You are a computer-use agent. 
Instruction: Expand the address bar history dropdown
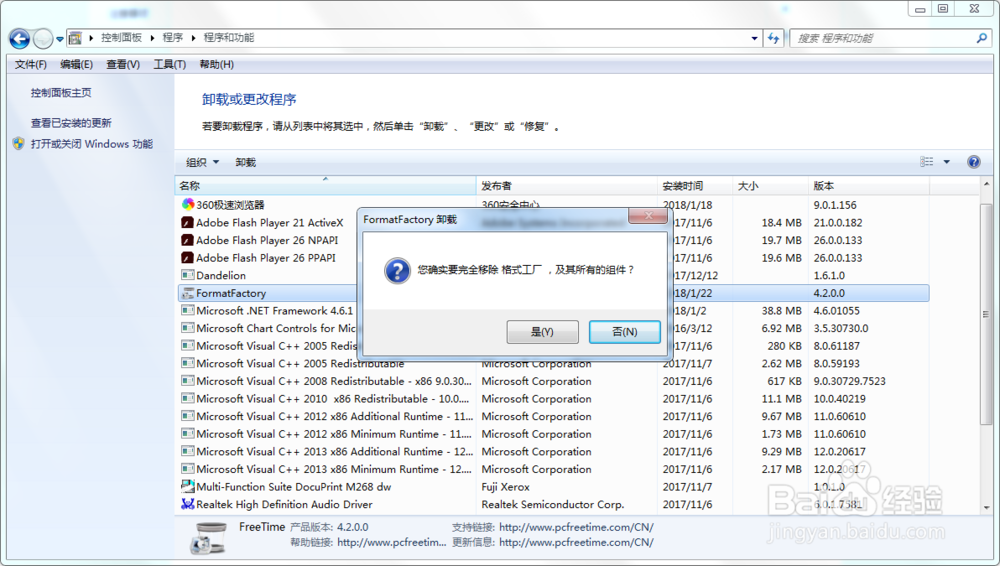[754, 38]
